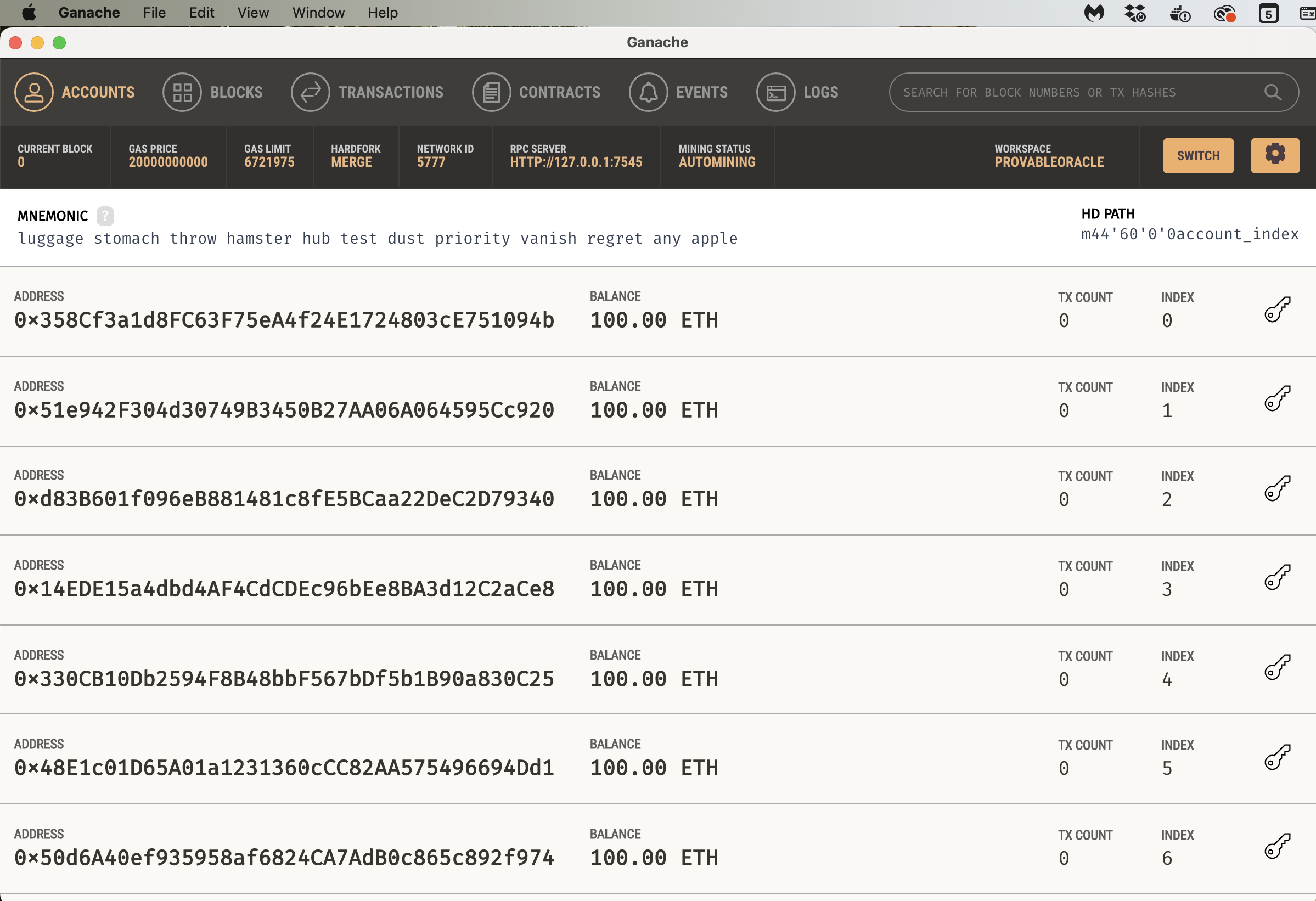Screen dimensions: 1316x901
Task: Open the View menu
Action: 252,13
